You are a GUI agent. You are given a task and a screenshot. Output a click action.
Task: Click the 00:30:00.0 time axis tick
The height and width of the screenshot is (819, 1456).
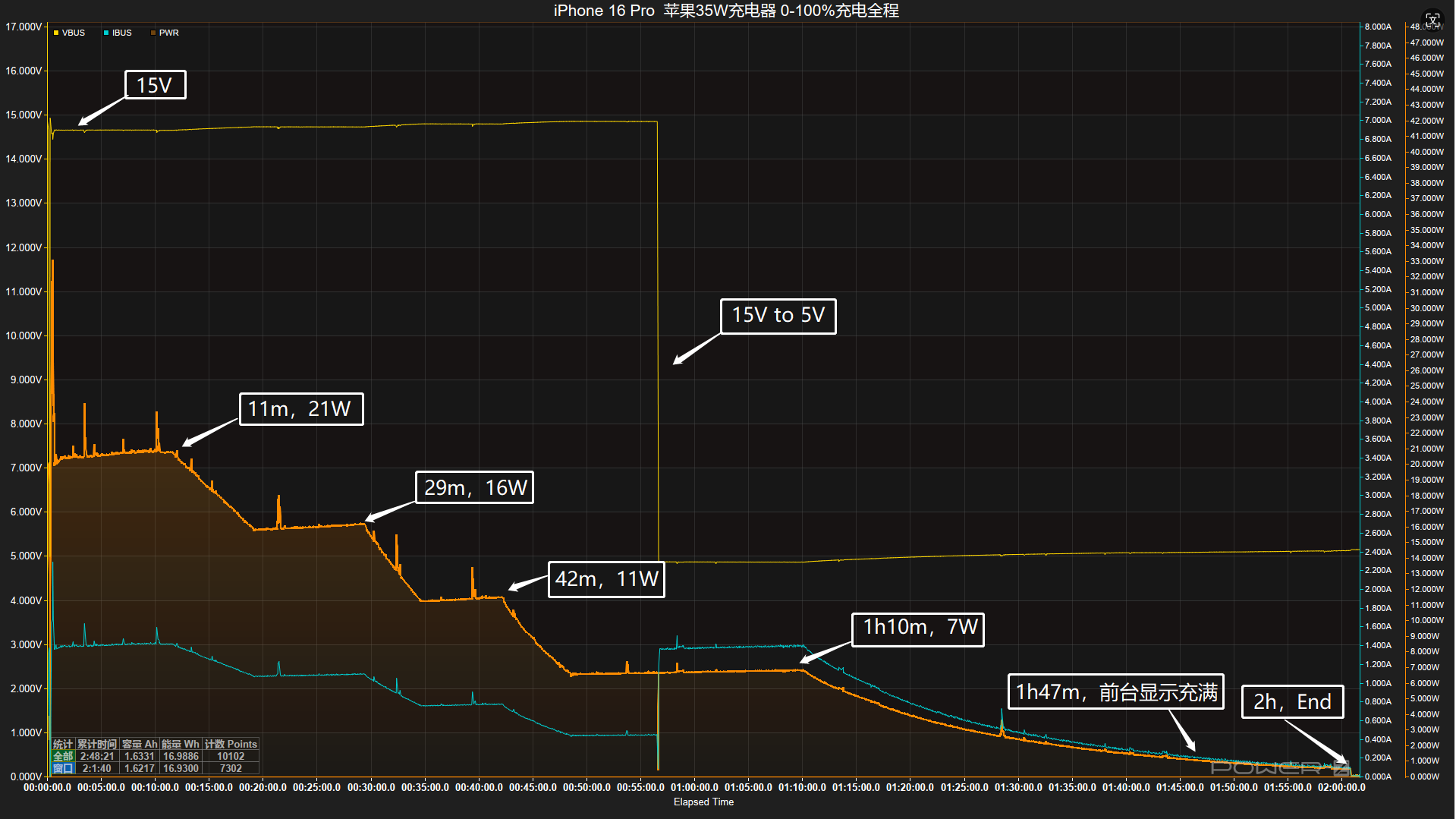pyautogui.click(x=371, y=787)
